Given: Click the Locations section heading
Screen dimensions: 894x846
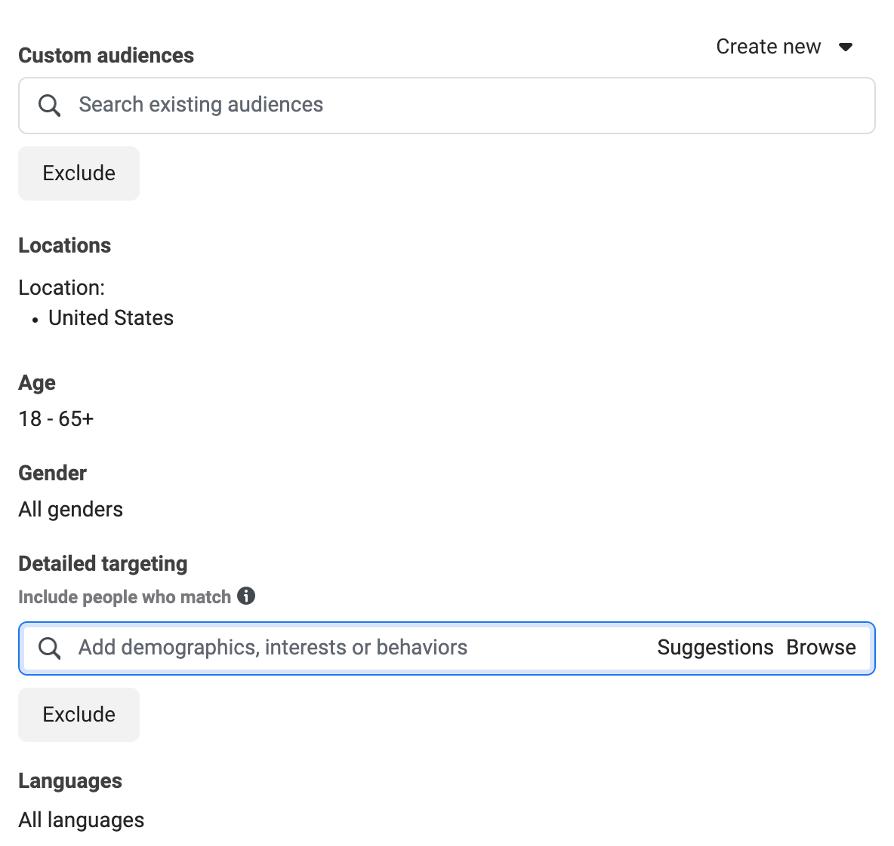Looking at the screenshot, I should (x=65, y=246).
